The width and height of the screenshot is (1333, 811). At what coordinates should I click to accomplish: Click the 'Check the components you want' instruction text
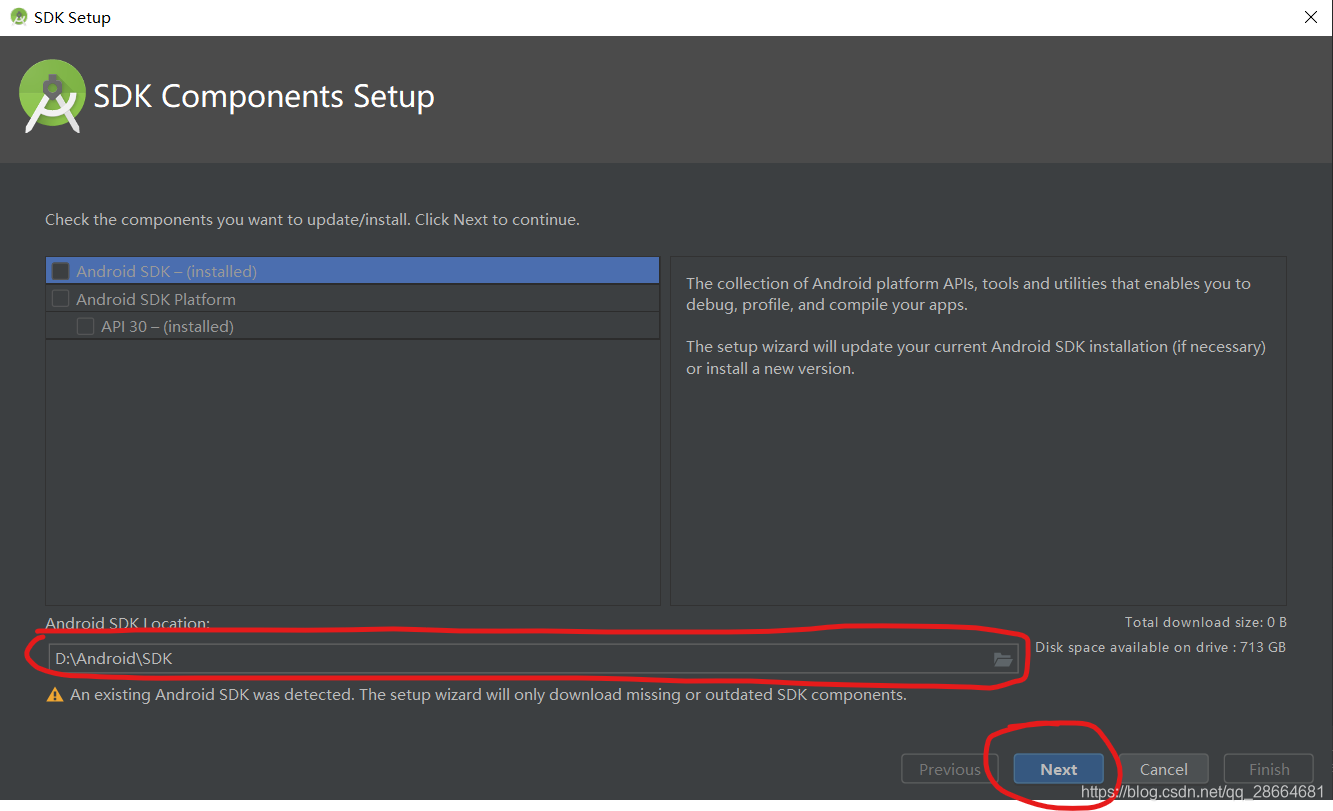[312, 219]
